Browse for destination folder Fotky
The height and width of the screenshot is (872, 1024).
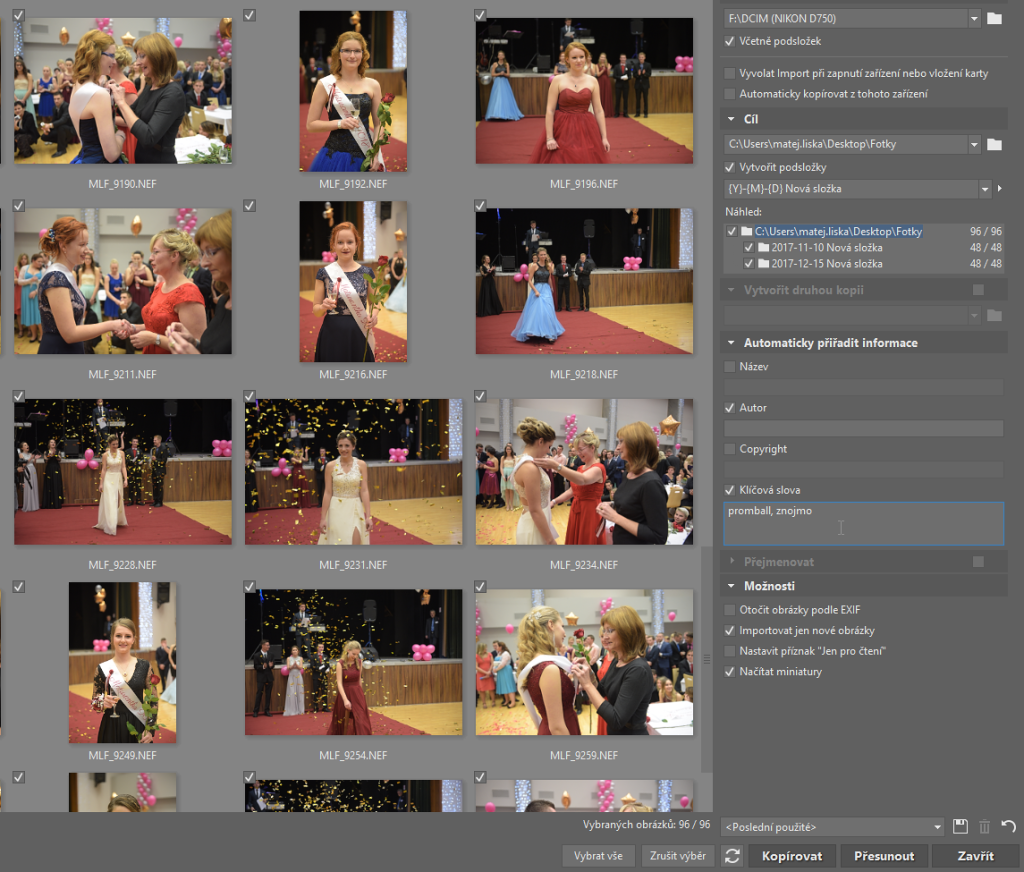(994, 144)
